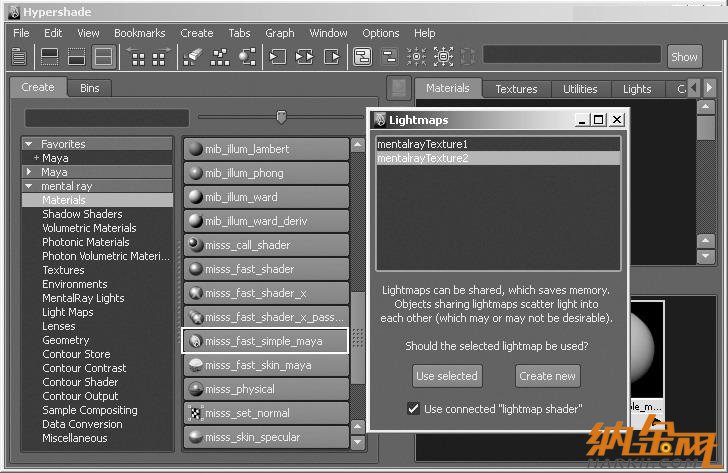Click the grayed-out icon beside search field
The image size is (728, 473).
tap(468, 57)
